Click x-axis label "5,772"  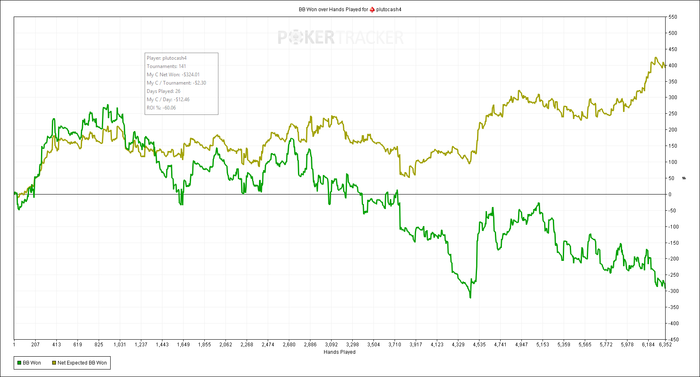click(606, 344)
